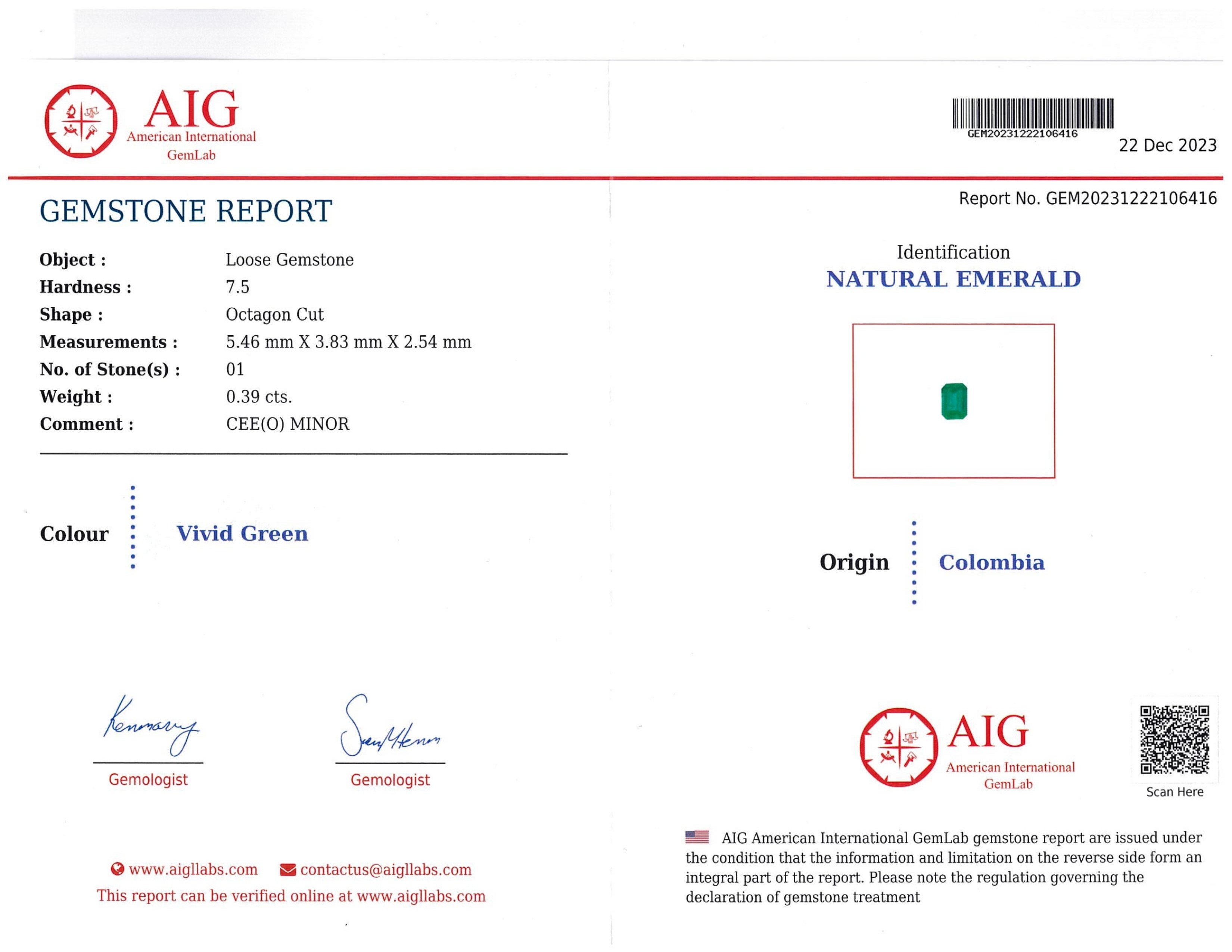Click the AIG logo emblem top left
Screen dimensions: 1232x952
(81, 121)
